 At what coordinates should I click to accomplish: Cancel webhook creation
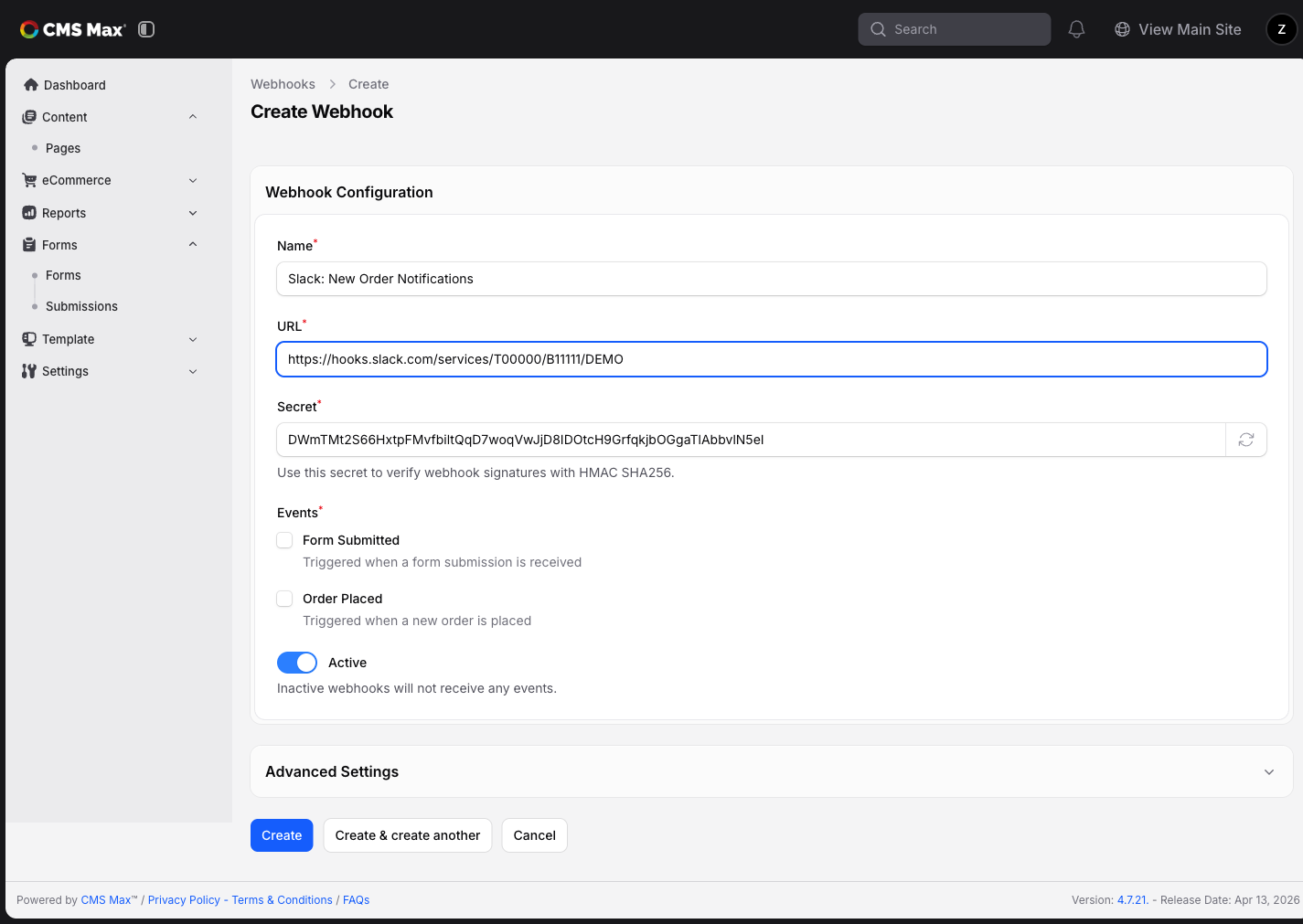535,835
